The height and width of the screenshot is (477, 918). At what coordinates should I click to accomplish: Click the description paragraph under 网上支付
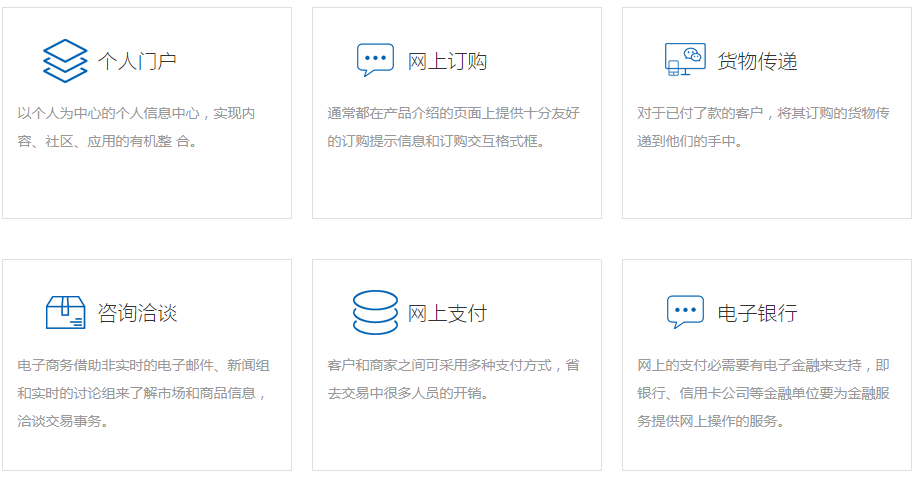452,379
